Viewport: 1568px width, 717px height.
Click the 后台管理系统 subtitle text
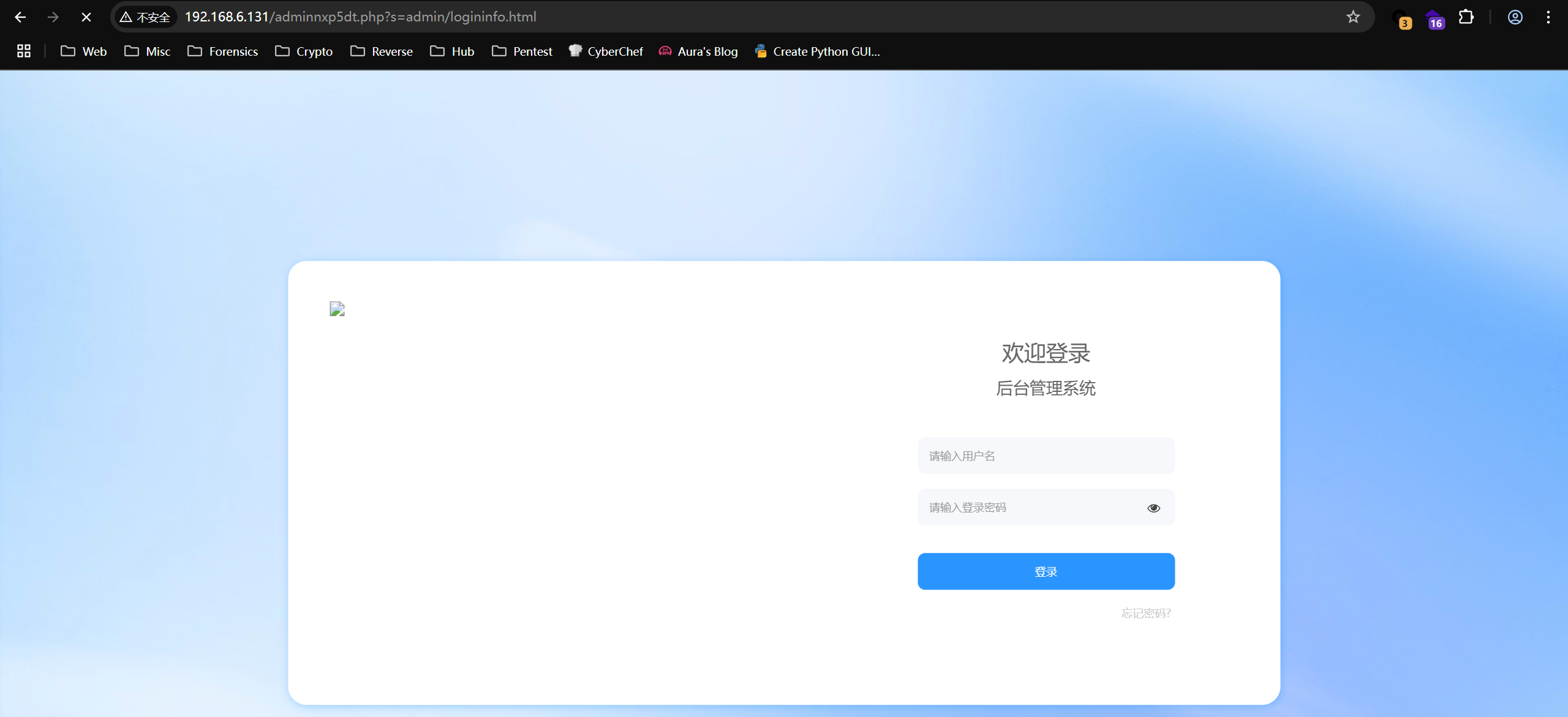(1046, 388)
